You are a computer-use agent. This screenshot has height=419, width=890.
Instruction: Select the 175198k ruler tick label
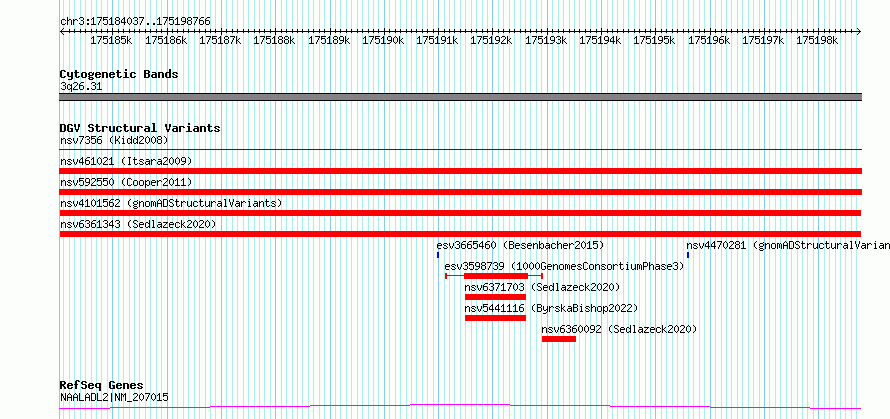tap(817, 40)
